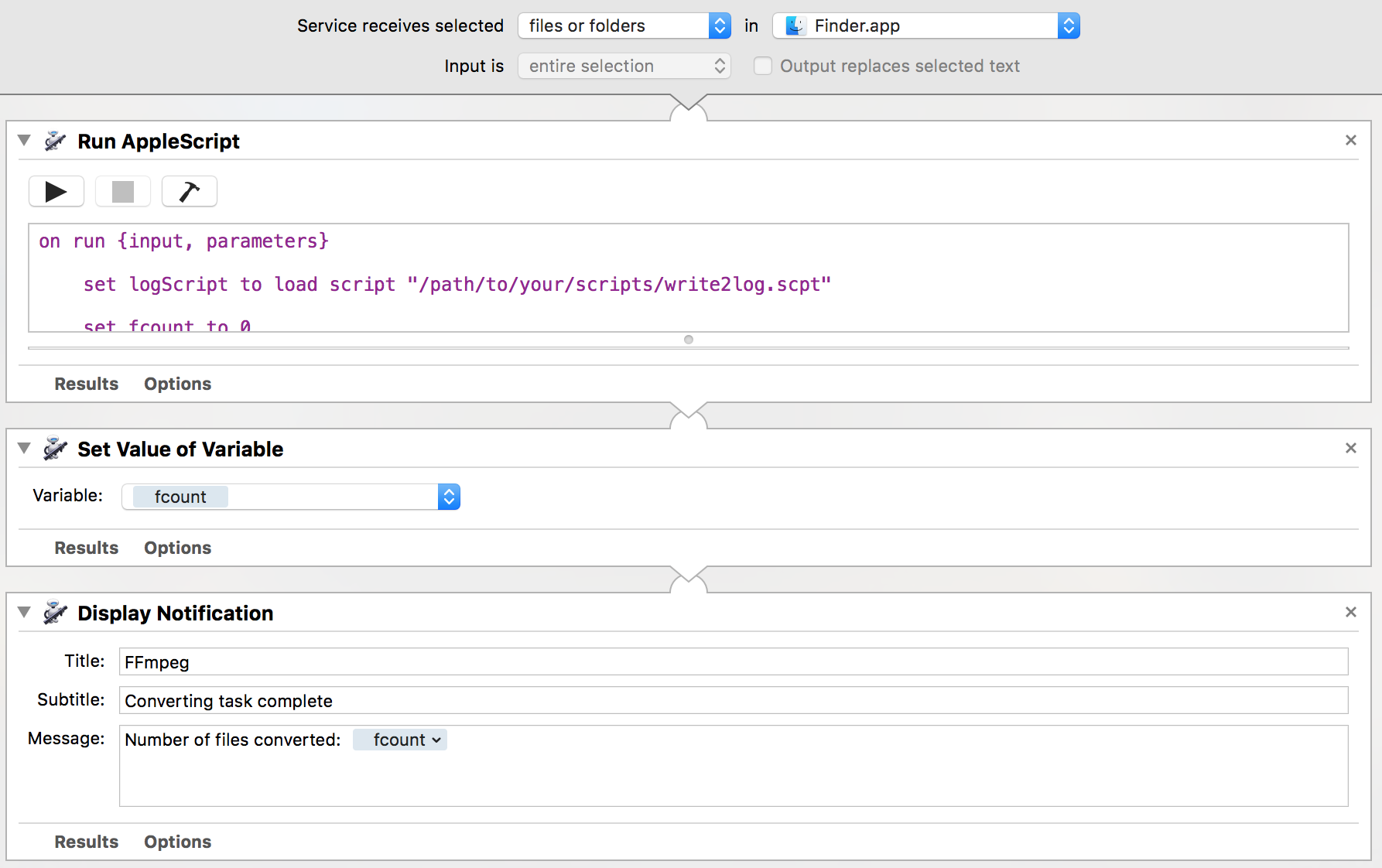Show Options for Display Notification
The height and width of the screenshot is (868, 1382).
click(178, 842)
